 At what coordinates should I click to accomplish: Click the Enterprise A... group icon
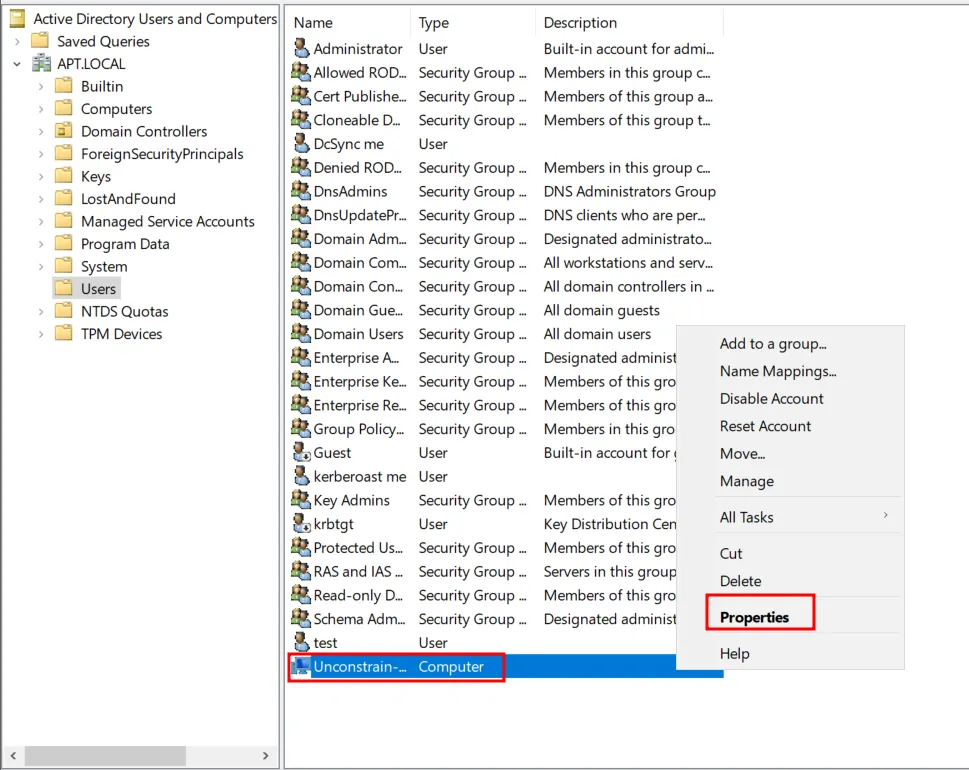pos(301,357)
